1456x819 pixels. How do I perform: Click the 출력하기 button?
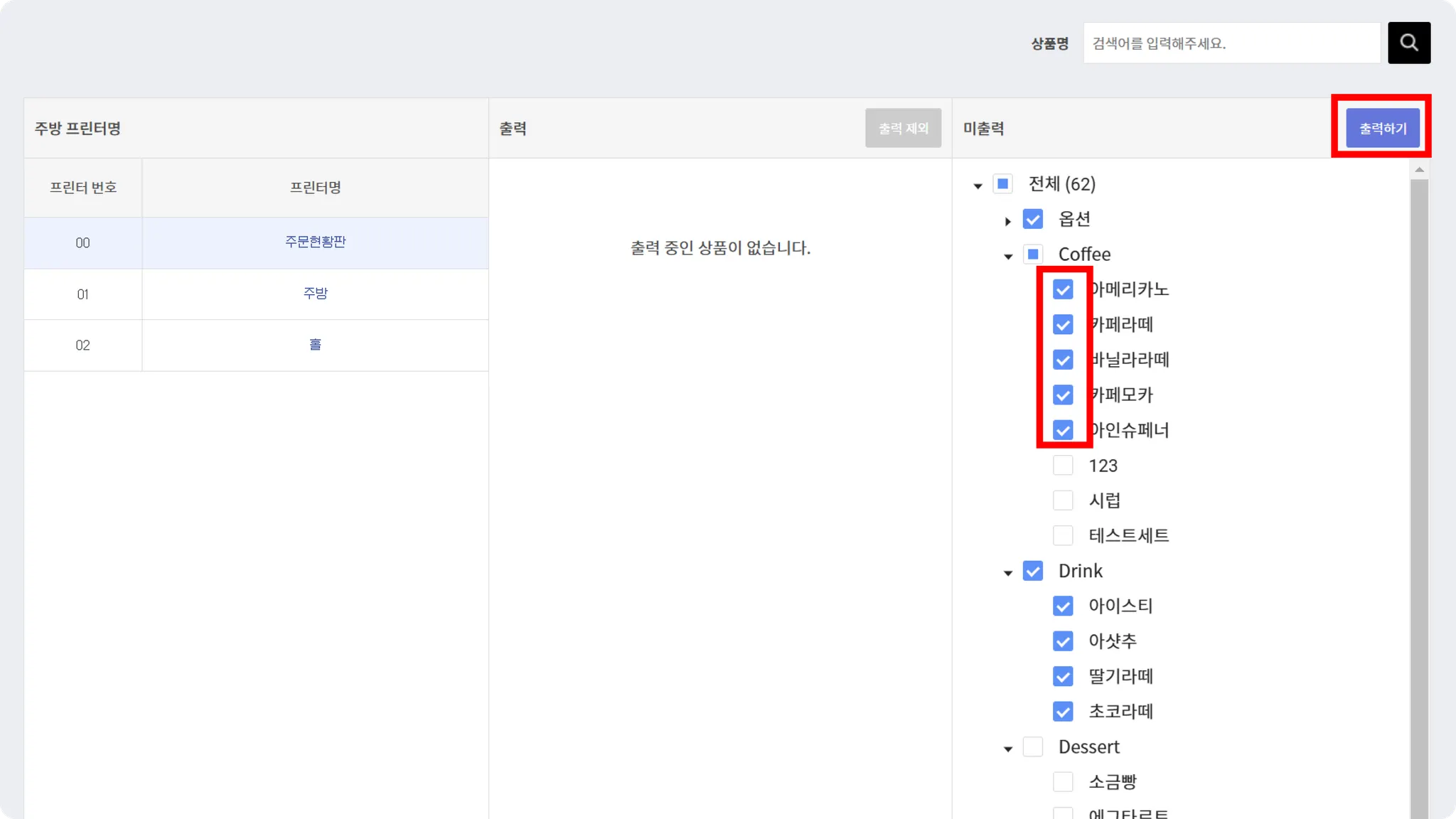point(1382,128)
